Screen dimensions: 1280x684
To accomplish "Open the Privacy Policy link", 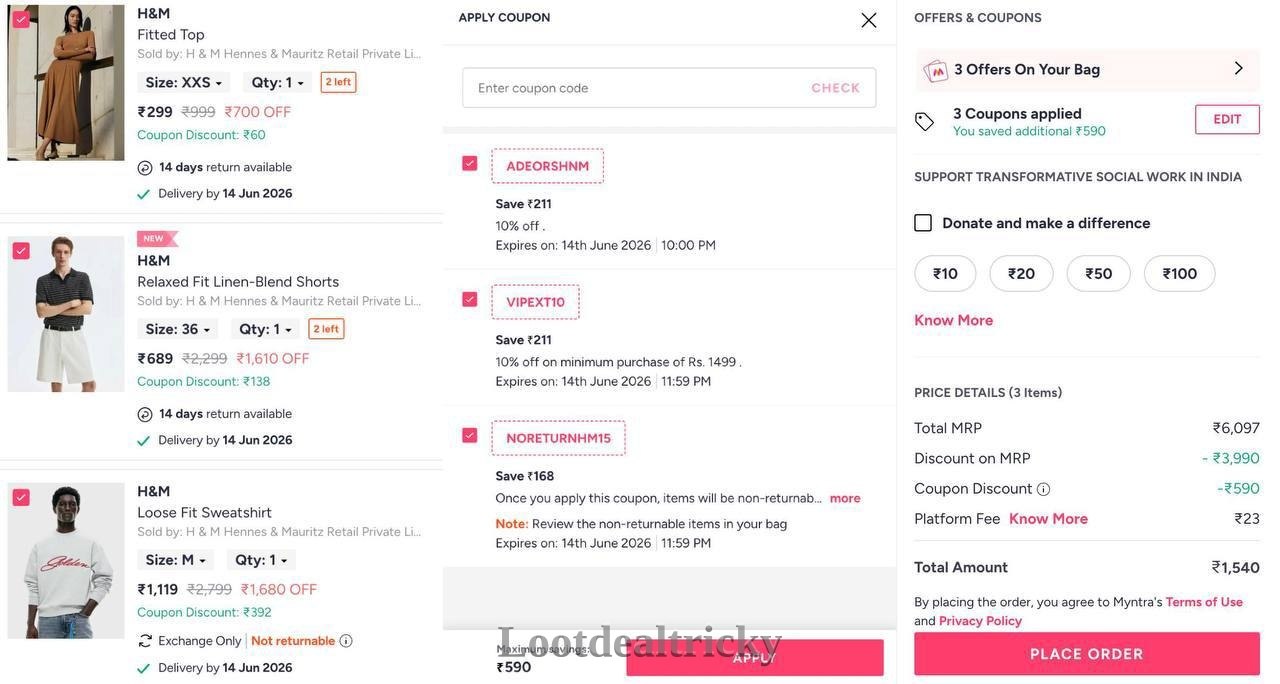I will pyautogui.click(x=980, y=621).
